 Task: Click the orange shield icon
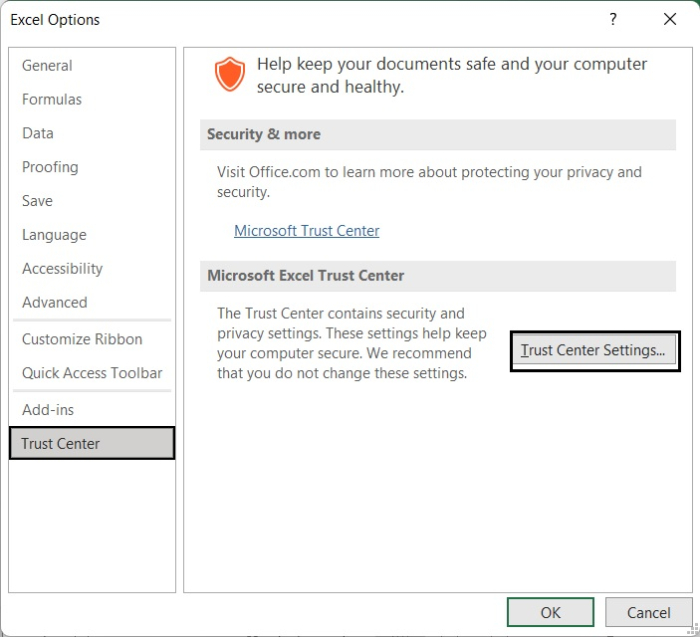(x=230, y=75)
